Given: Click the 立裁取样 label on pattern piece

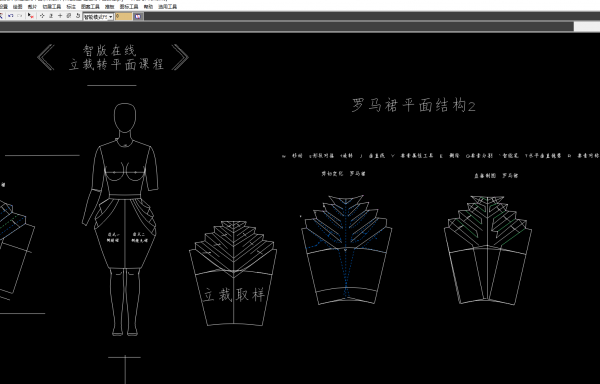Looking at the screenshot, I should 233,295.
